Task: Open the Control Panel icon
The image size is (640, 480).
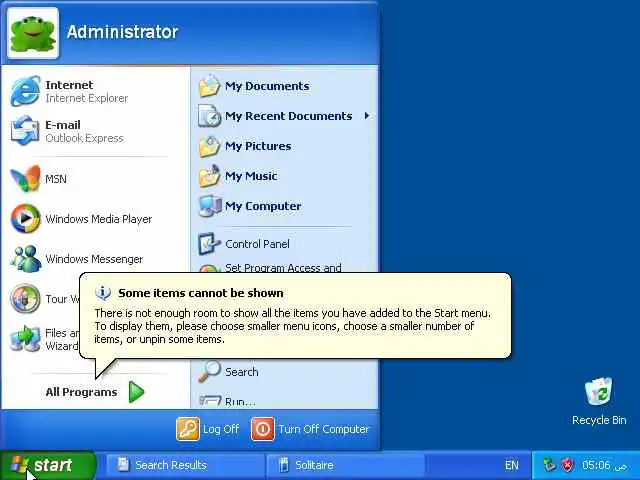Action: click(x=210, y=244)
